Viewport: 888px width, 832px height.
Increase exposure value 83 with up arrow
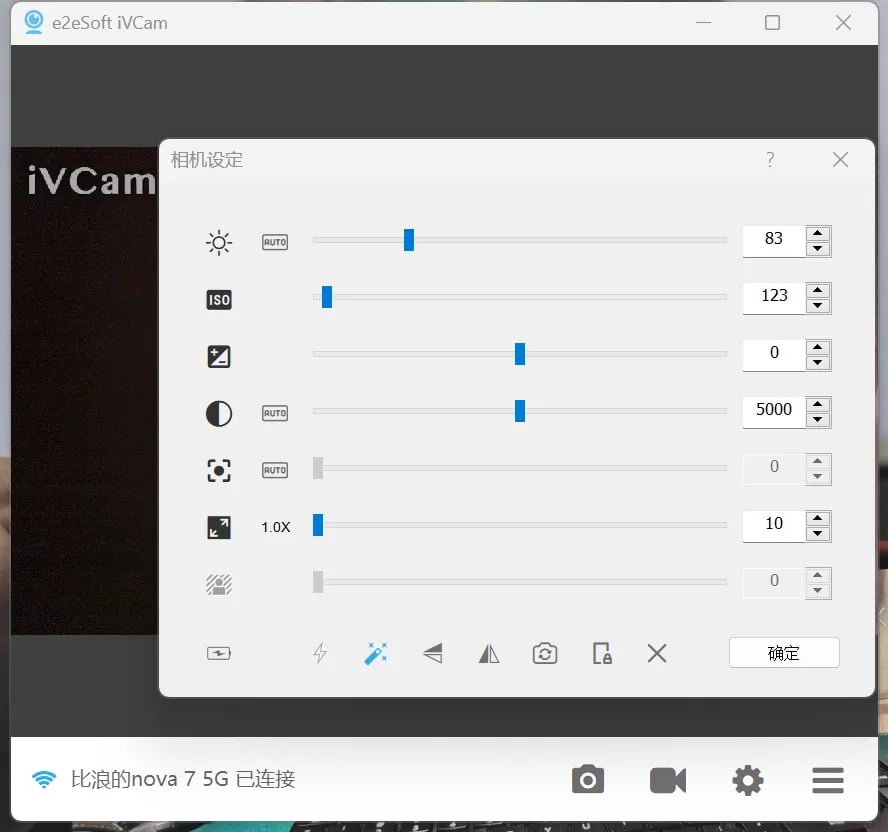pos(818,233)
